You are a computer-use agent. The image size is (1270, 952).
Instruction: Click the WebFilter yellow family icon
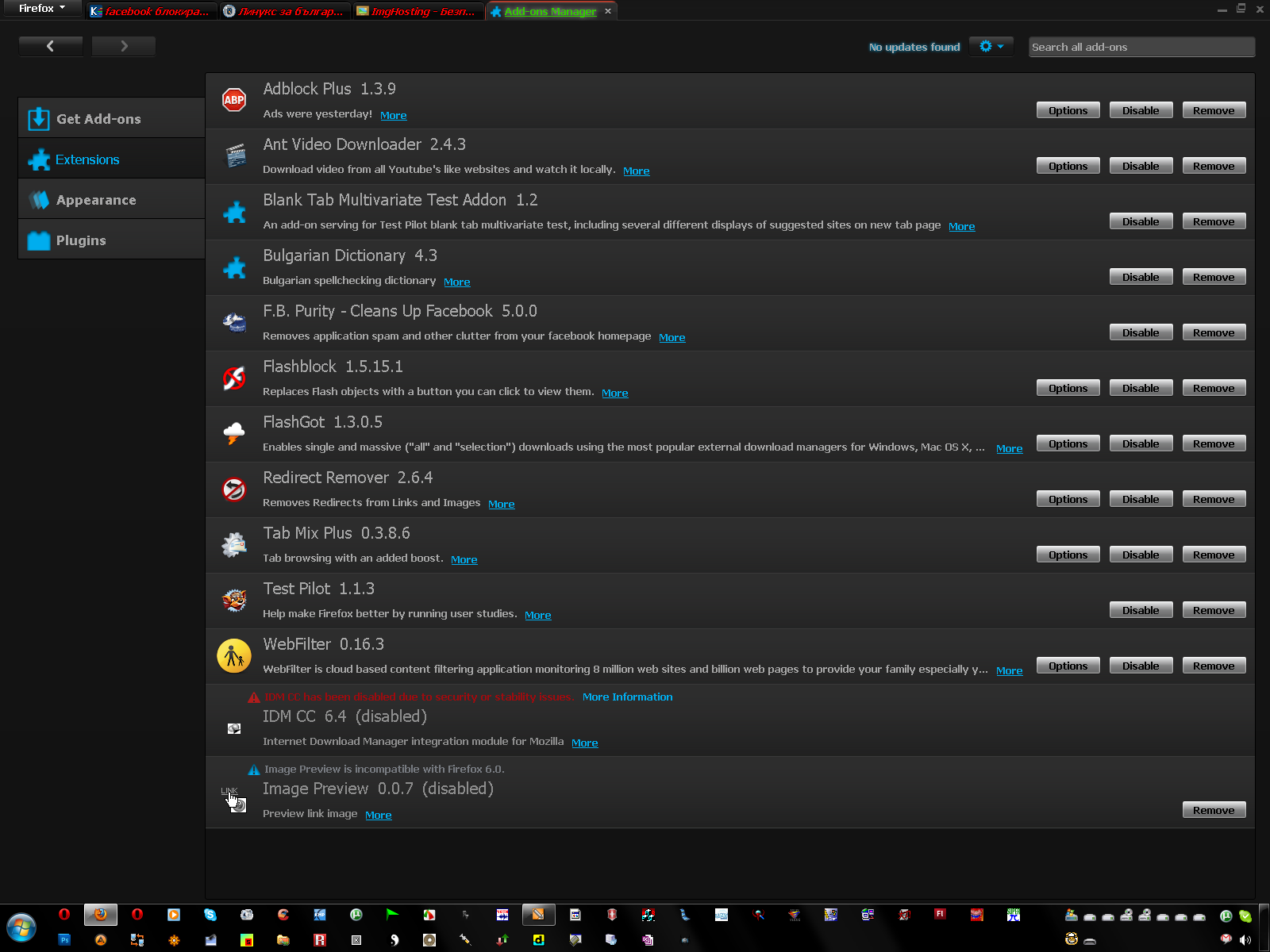234,655
